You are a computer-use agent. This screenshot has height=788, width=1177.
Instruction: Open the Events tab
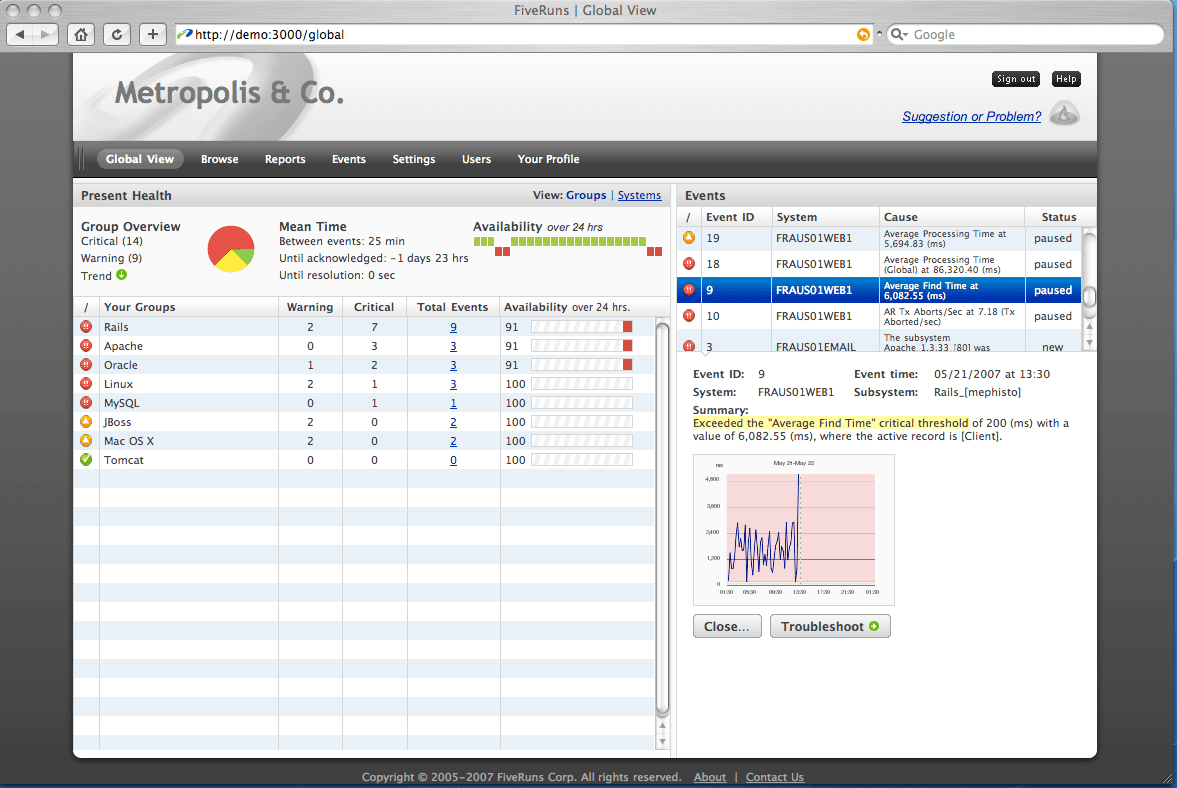click(349, 159)
